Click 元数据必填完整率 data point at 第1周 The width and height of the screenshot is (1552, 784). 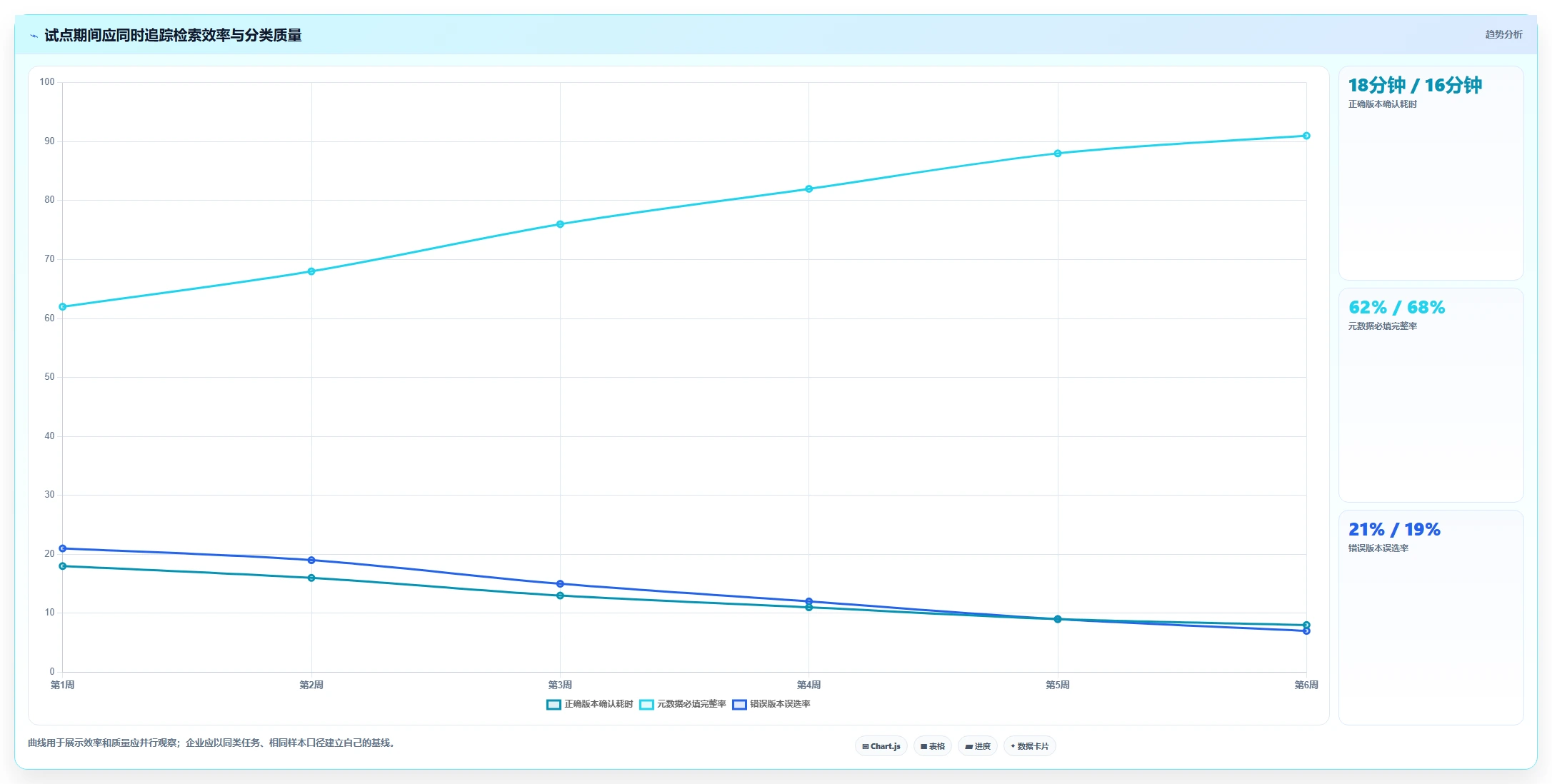pos(63,307)
